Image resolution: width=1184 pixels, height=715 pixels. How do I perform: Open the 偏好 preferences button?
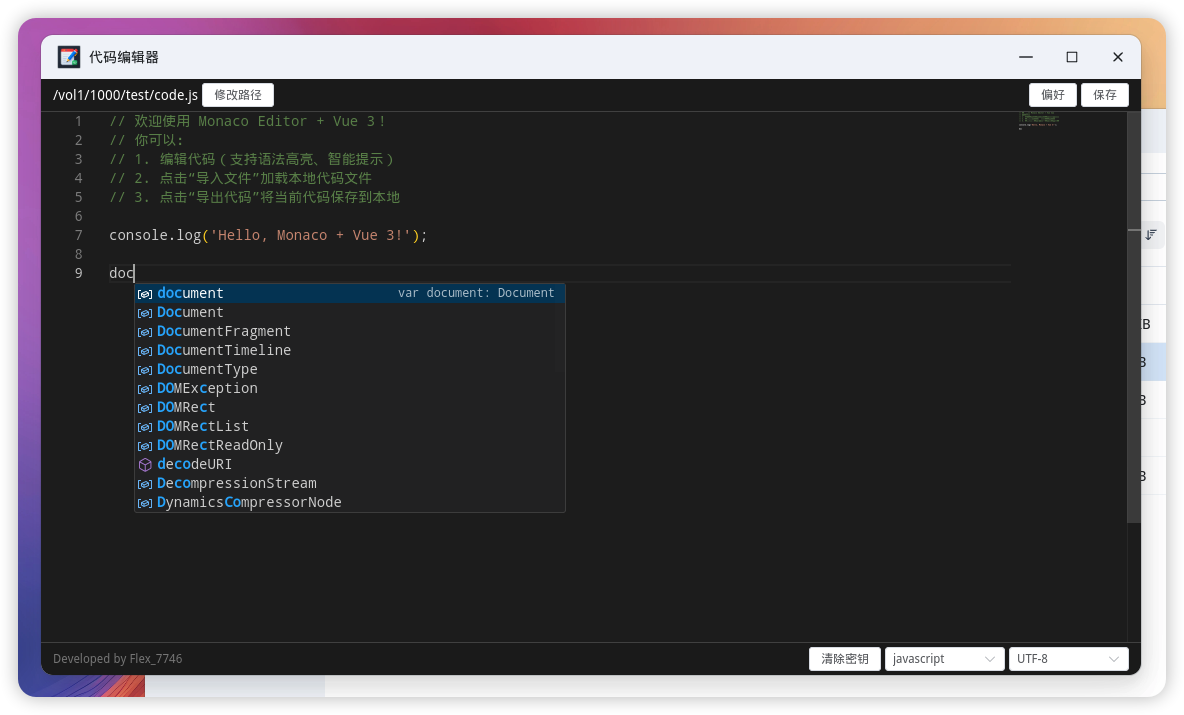pos(1052,95)
